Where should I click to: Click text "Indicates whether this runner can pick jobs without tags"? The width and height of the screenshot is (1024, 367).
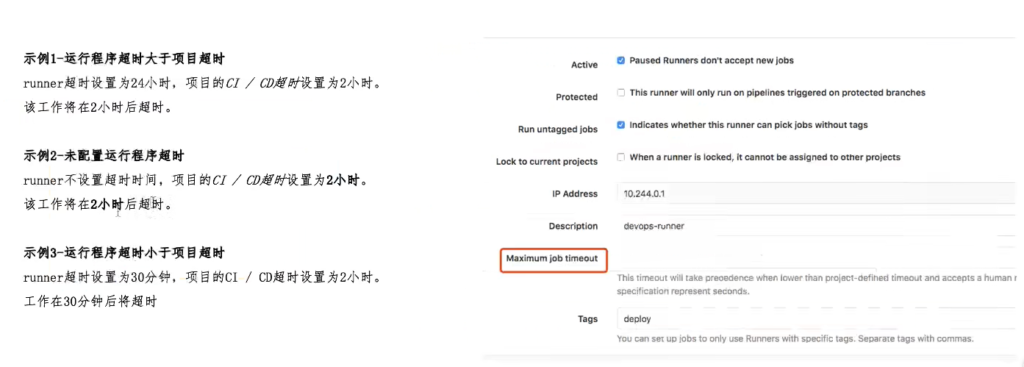[748, 125]
